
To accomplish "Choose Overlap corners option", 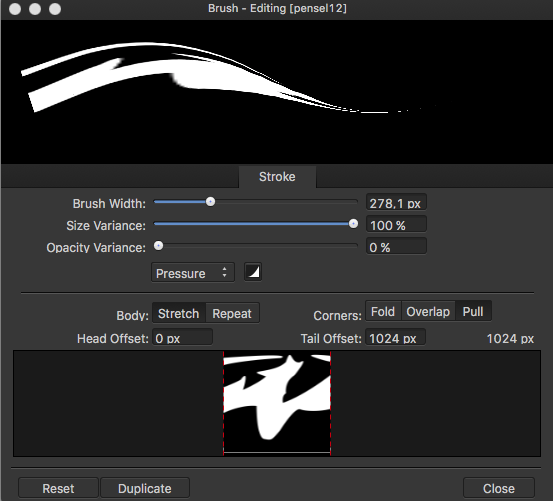I will [428, 311].
